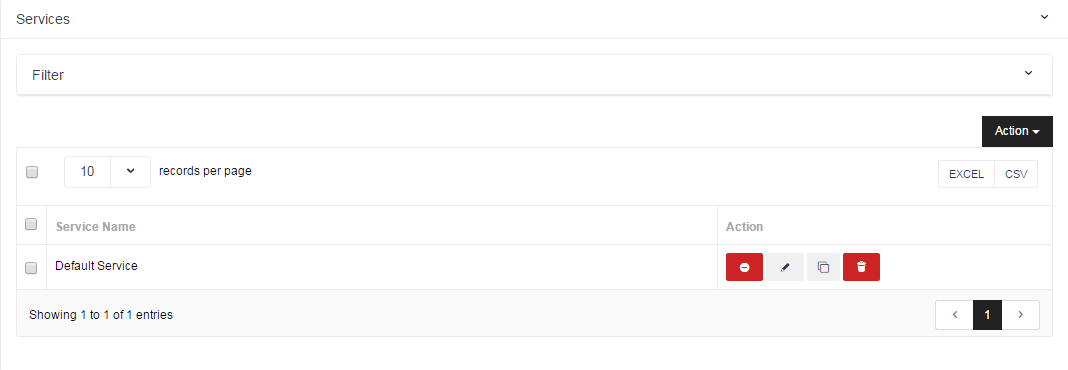Open the black Action dropdown menu
This screenshot has width=1068, height=370.
click(x=1017, y=131)
